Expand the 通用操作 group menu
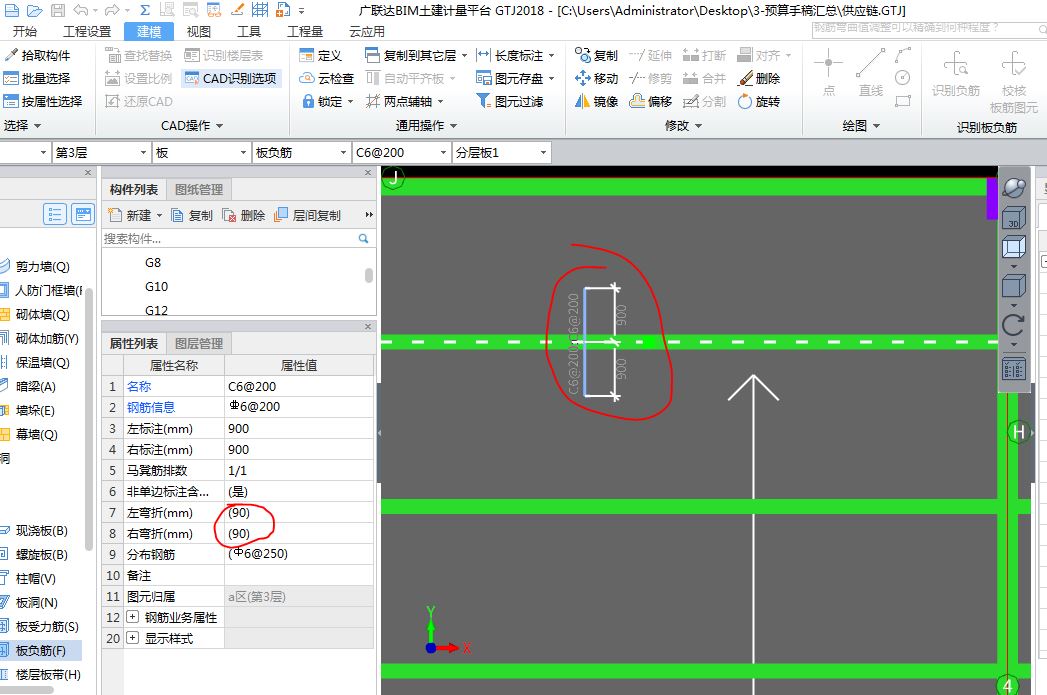 click(x=426, y=126)
